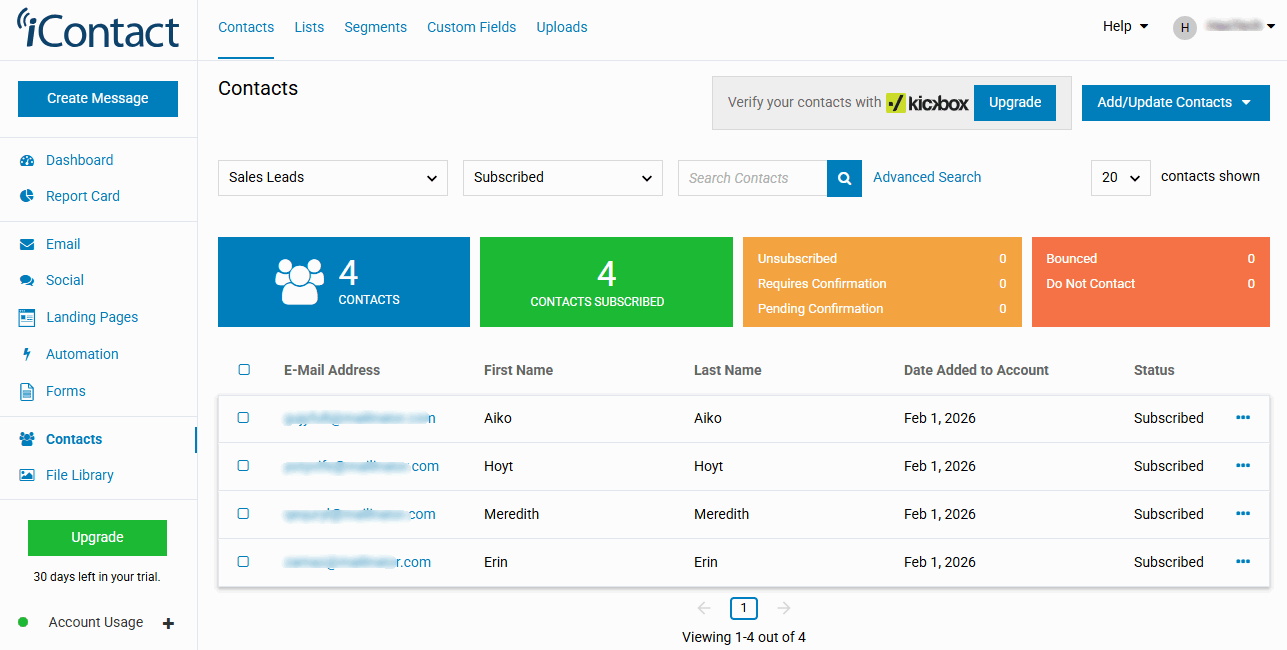The height and width of the screenshot is (650, 1287).
Task: Click the search magnifier icon
Action: click(x=844, y=177)
